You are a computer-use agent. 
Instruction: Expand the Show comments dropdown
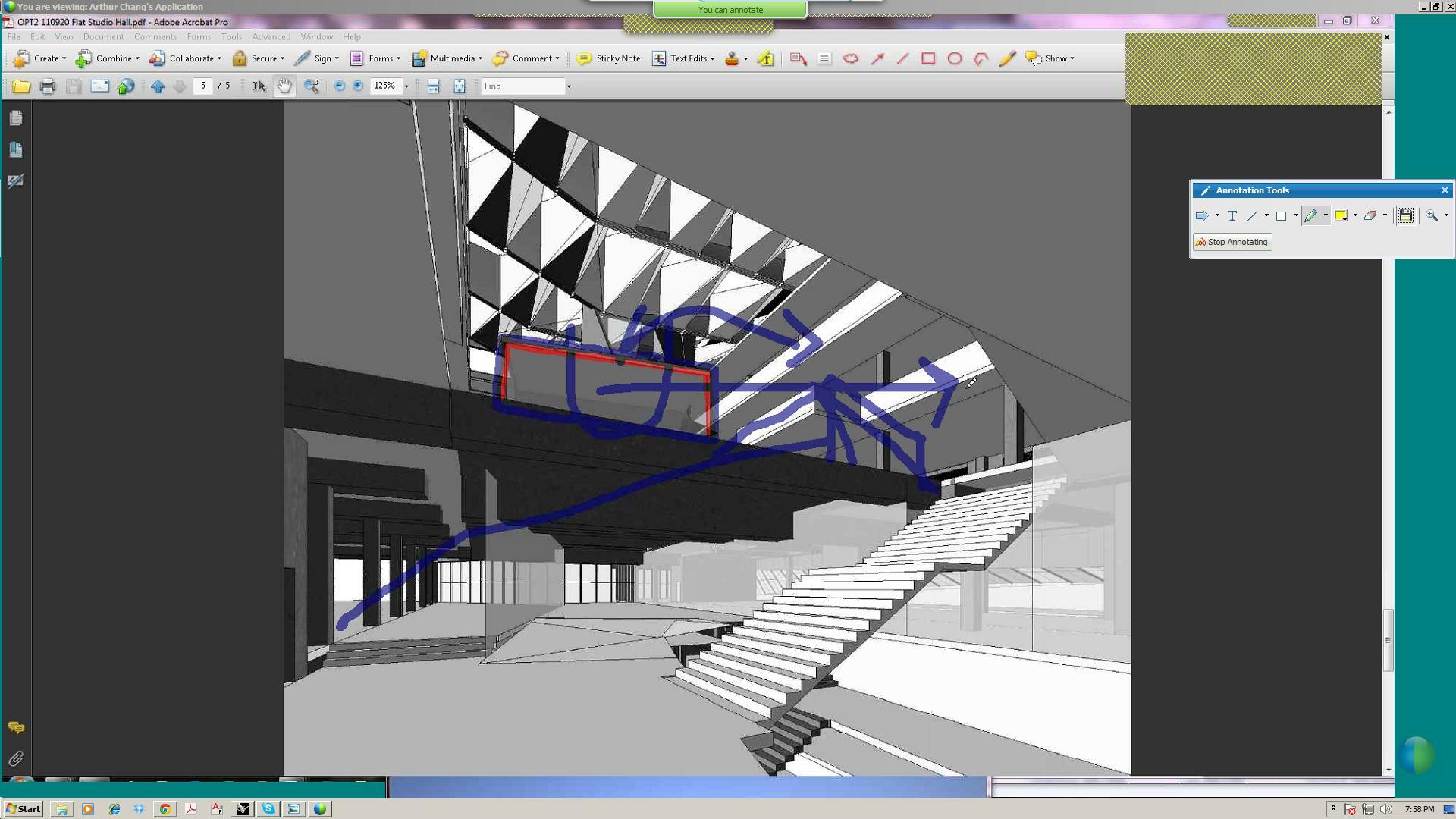pos(1072,59)
